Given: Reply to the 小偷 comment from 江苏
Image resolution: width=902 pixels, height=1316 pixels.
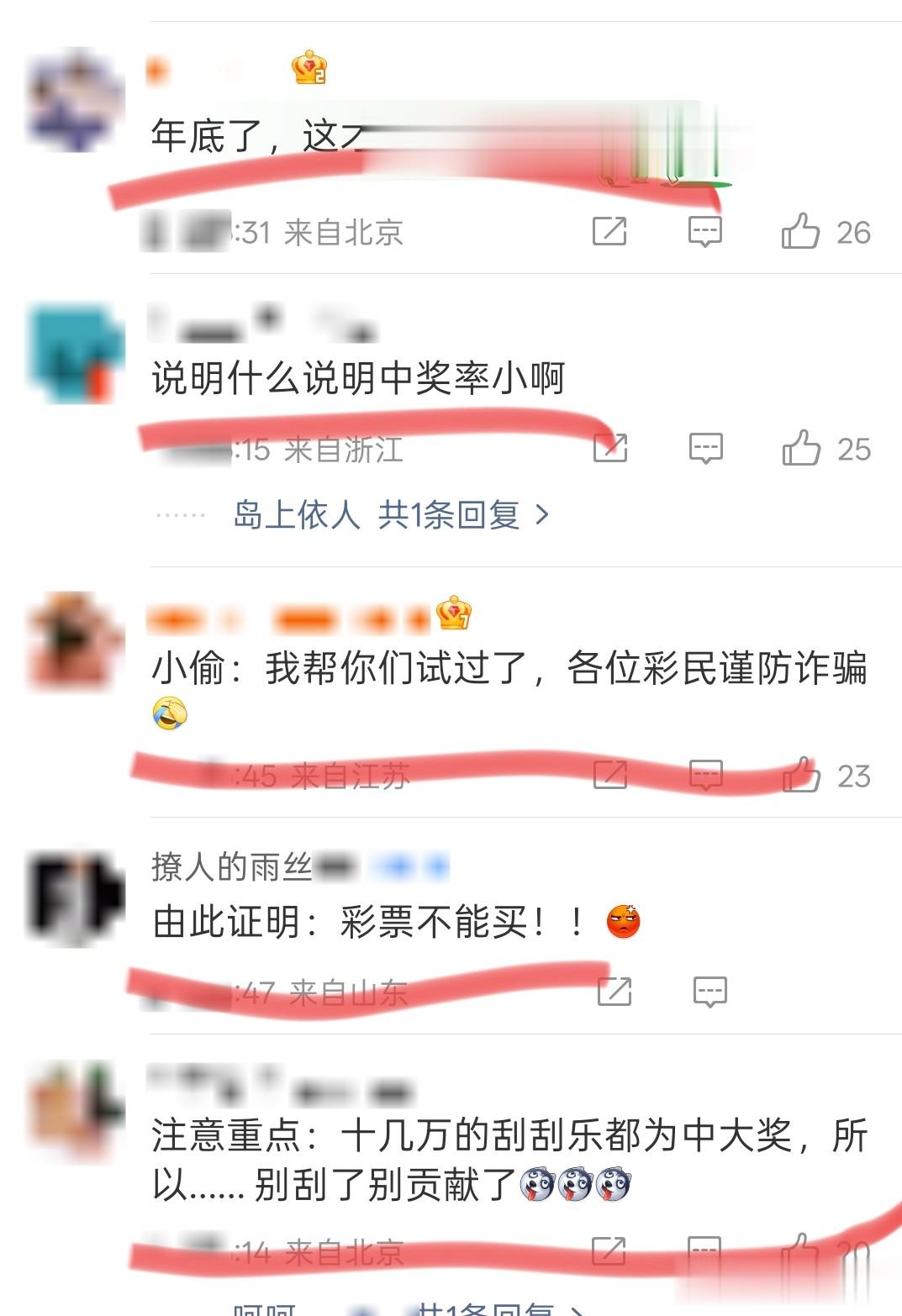Looking at the screenshot, I should (706, 775).
